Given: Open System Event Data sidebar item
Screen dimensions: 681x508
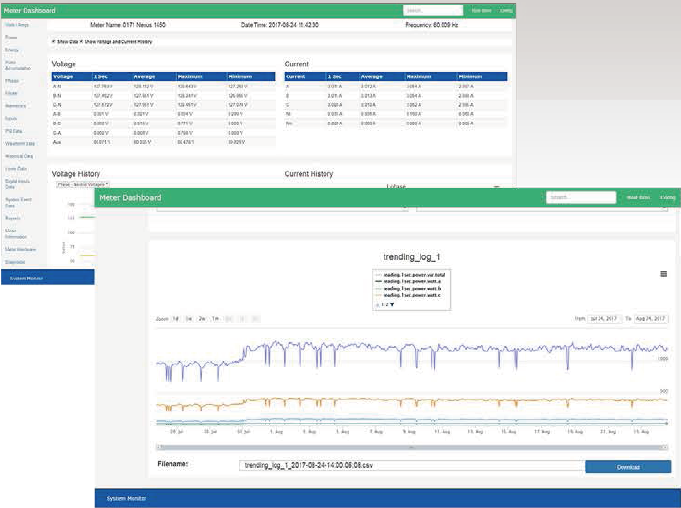Looking at the screenshot, I should click(18, 202).
